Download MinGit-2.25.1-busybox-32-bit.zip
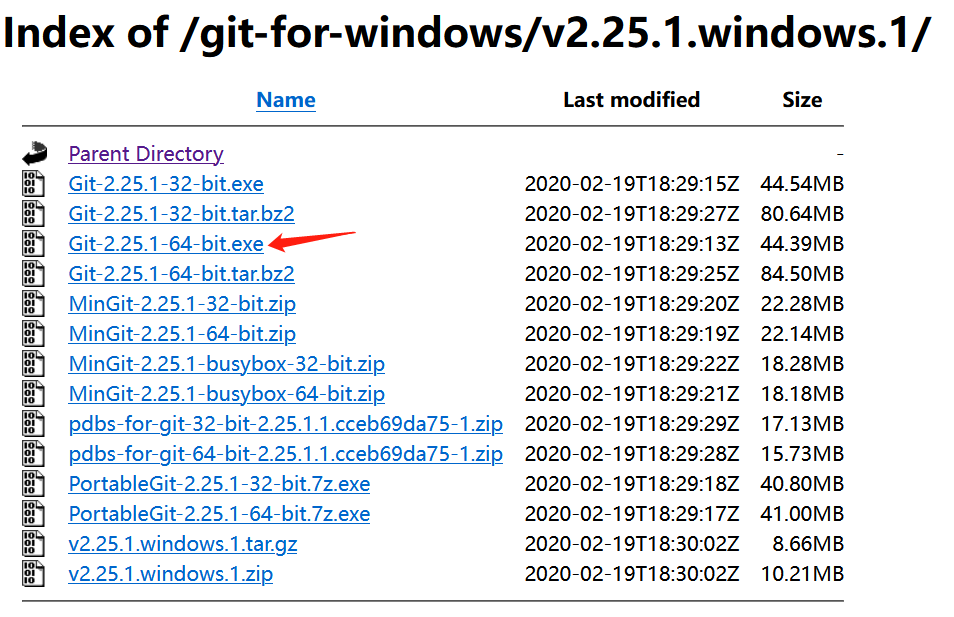 point(226,364)
